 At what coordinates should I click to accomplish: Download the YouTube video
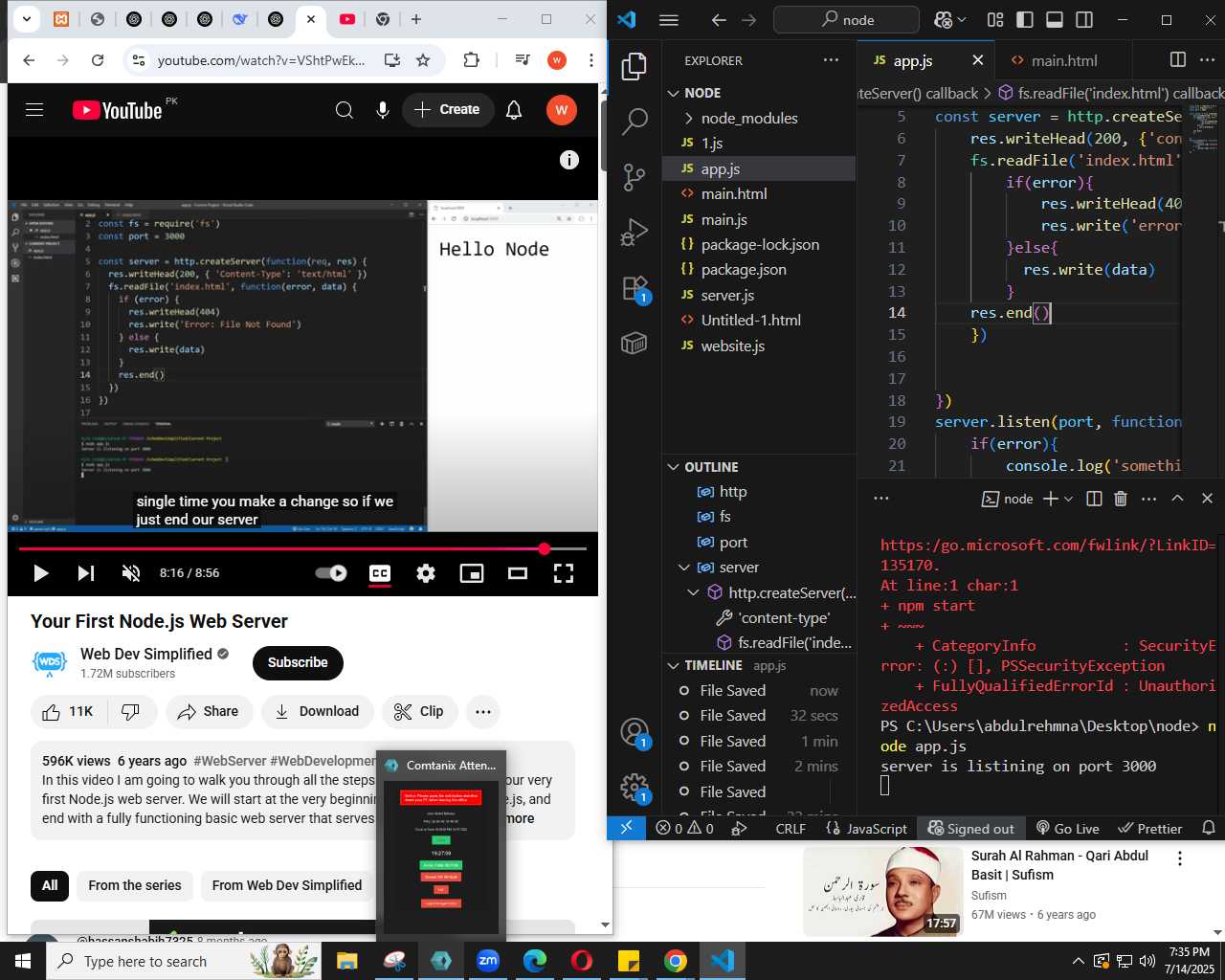click(317, 711)
